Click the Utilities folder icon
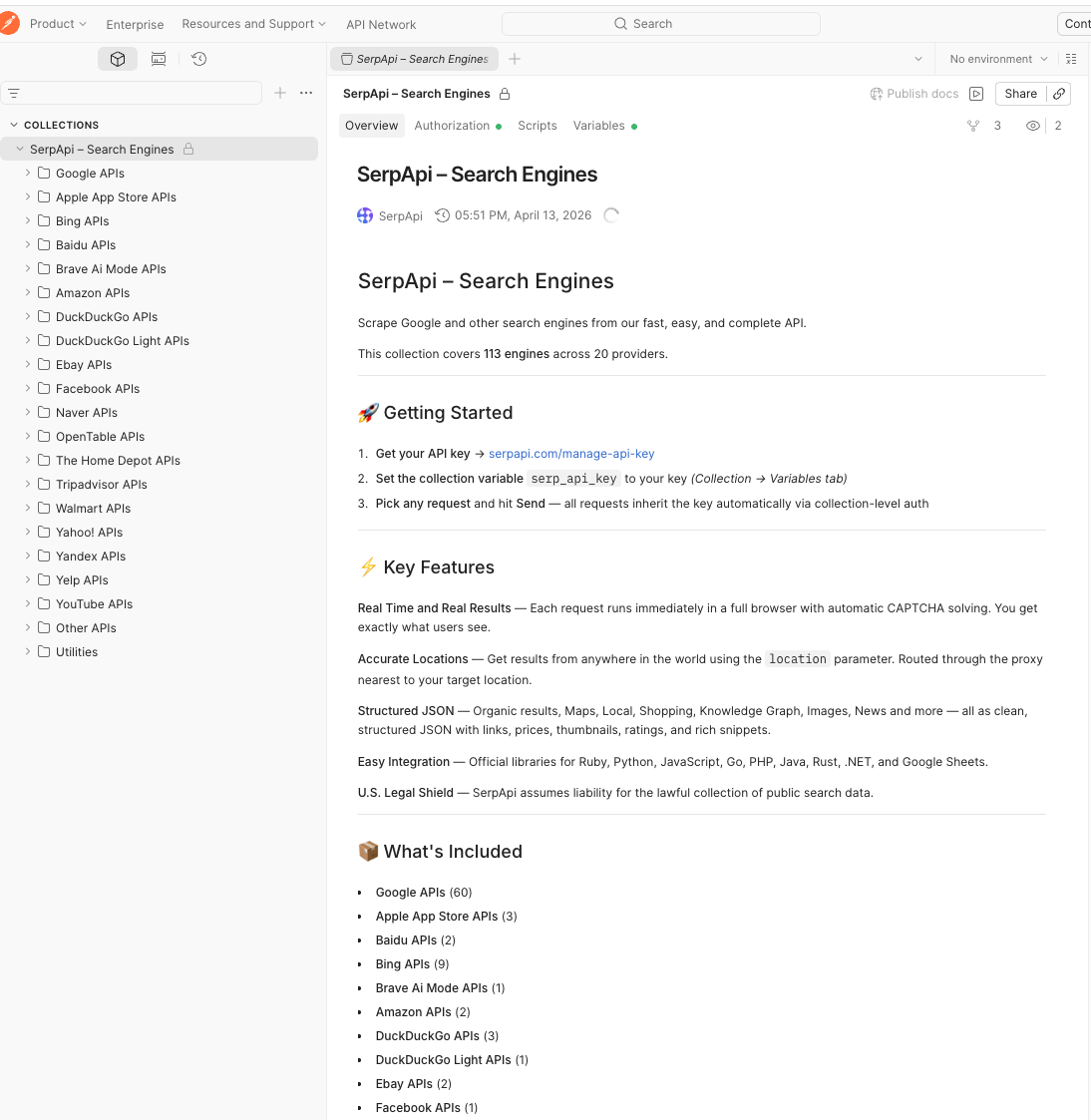This screenshot has height=1120, width=1091. point(44,651)
